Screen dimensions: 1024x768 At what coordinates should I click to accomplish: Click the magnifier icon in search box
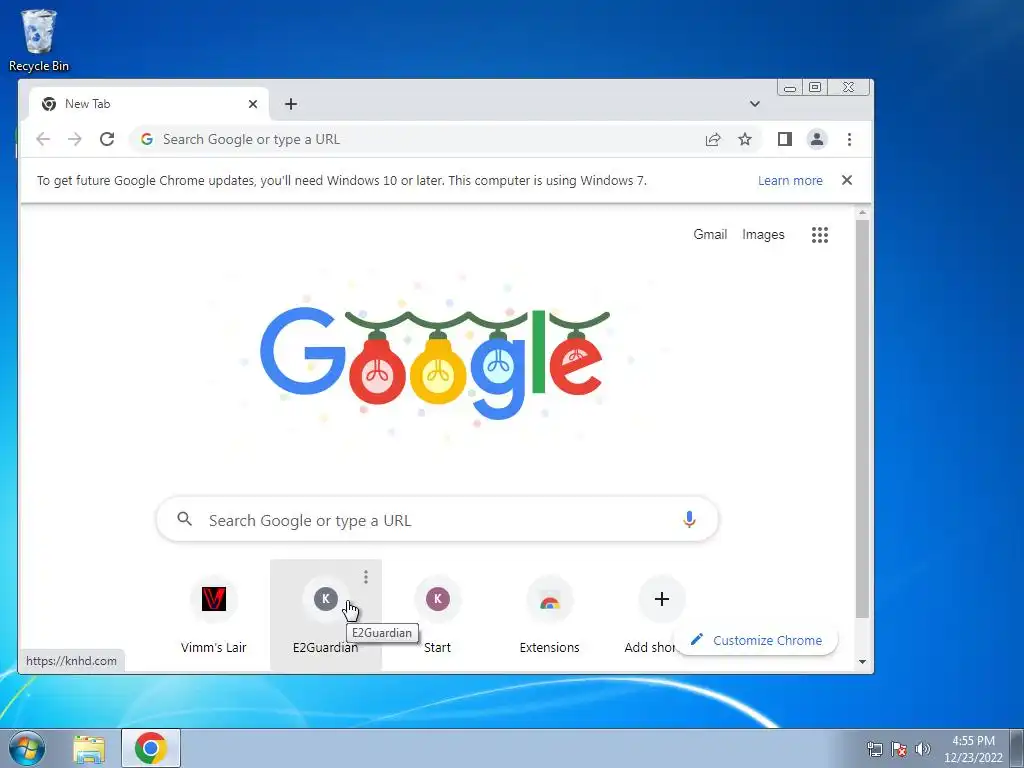click(x=185, y=519)
